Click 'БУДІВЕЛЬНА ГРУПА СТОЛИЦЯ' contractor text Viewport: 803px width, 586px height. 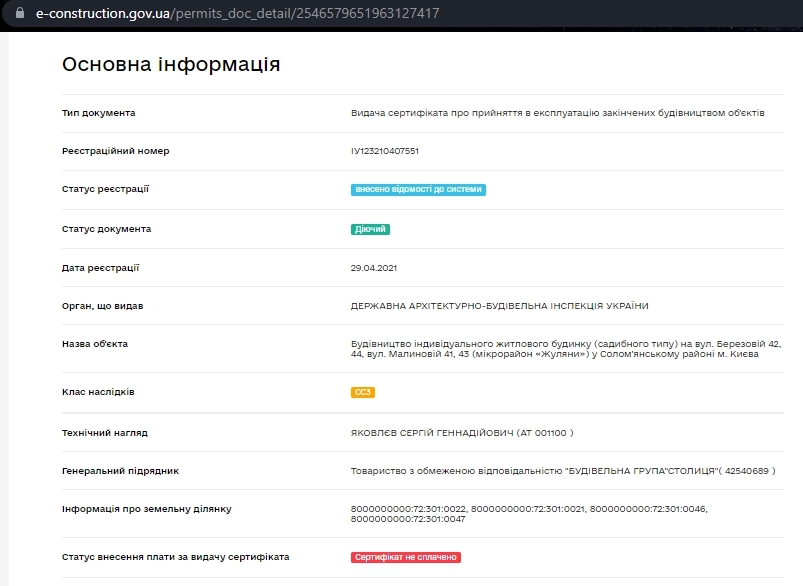point(563,471)
